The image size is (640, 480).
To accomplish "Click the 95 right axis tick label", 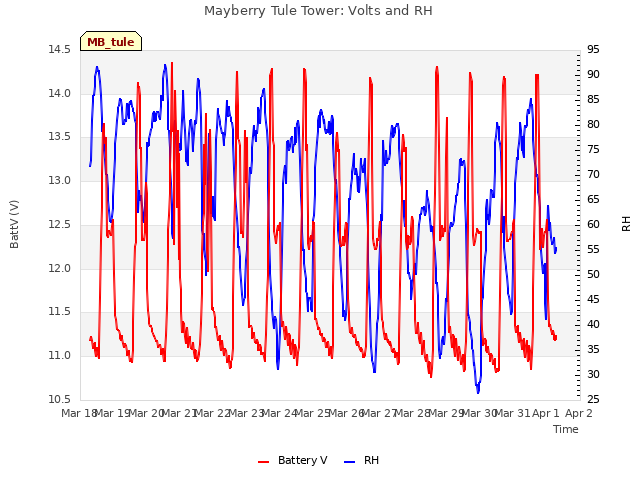I will click(x=593, y=50).
